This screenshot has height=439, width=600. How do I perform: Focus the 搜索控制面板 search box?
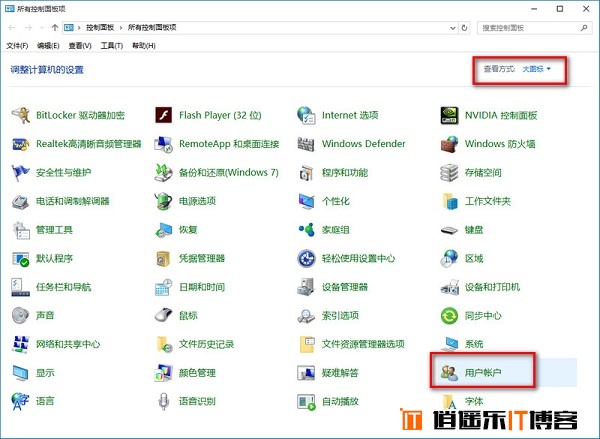[x=534, y=28]
